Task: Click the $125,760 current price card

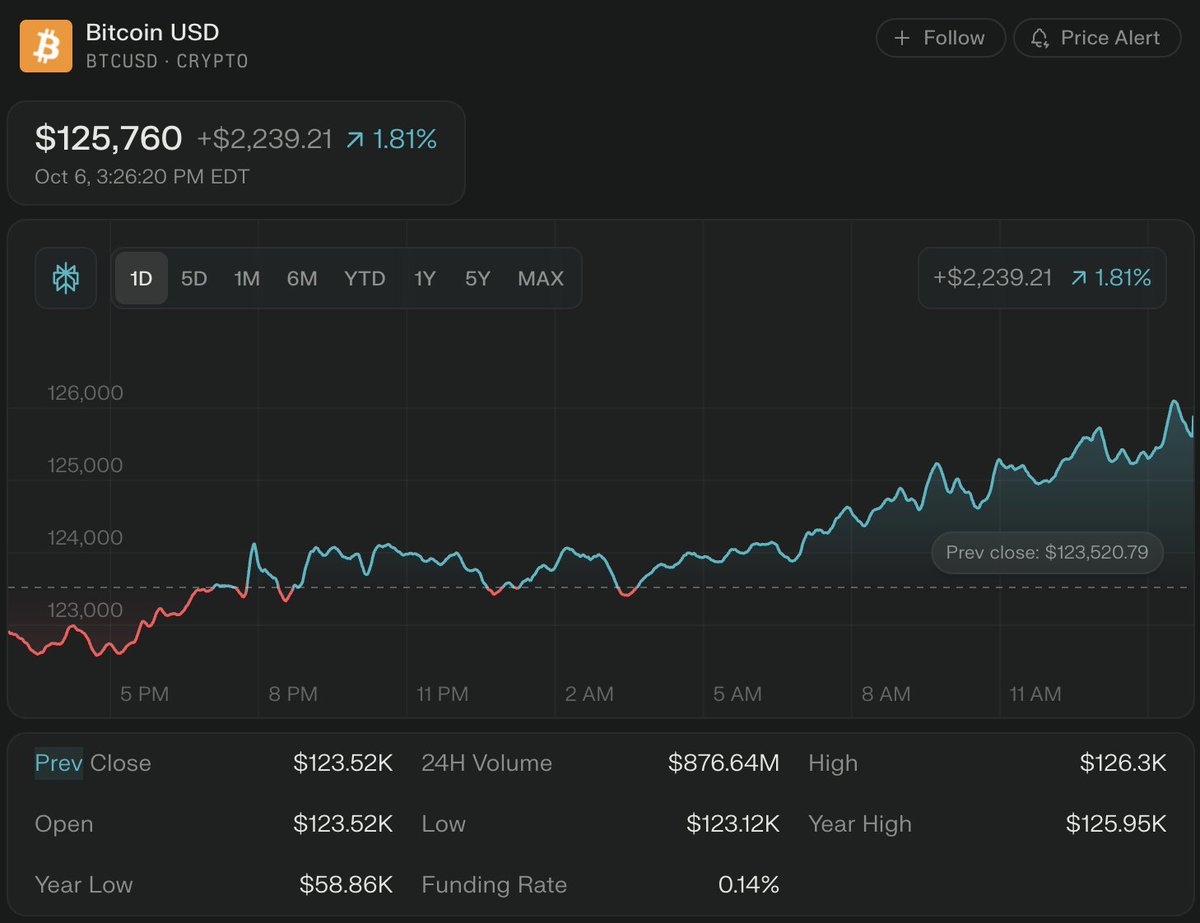Action: 236,152
